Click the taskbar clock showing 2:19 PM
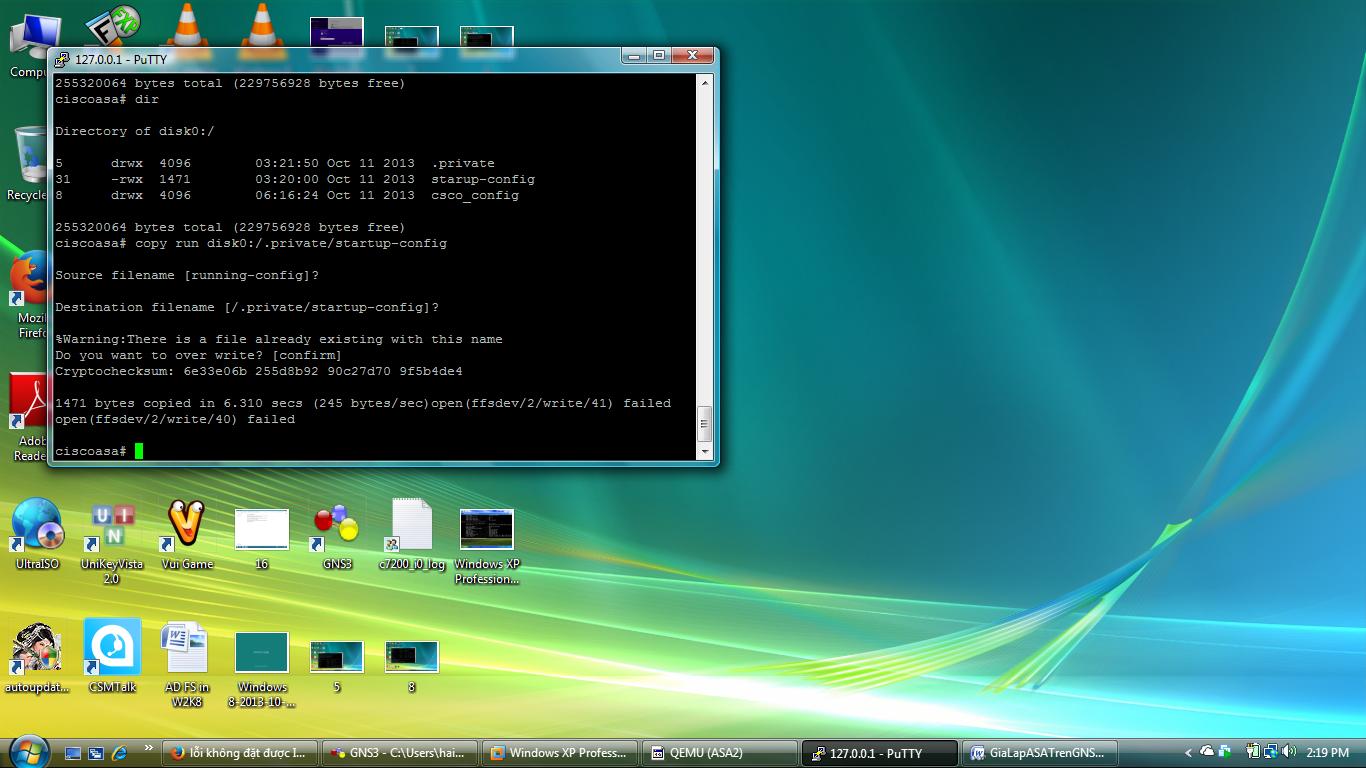The height and width of the screenshot is (768, 1366). pyautogui.click(x=1327, y=753)
